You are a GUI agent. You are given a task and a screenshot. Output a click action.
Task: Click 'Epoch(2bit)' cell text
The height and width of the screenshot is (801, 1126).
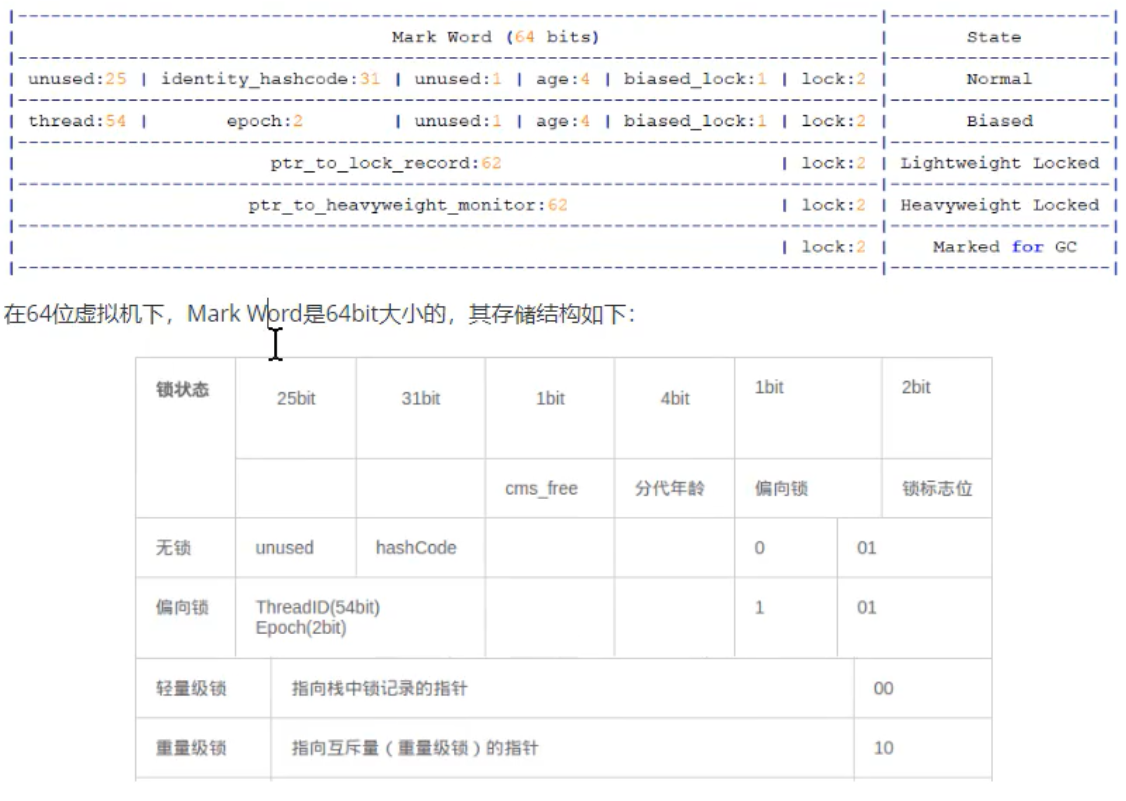coord(300,627)
